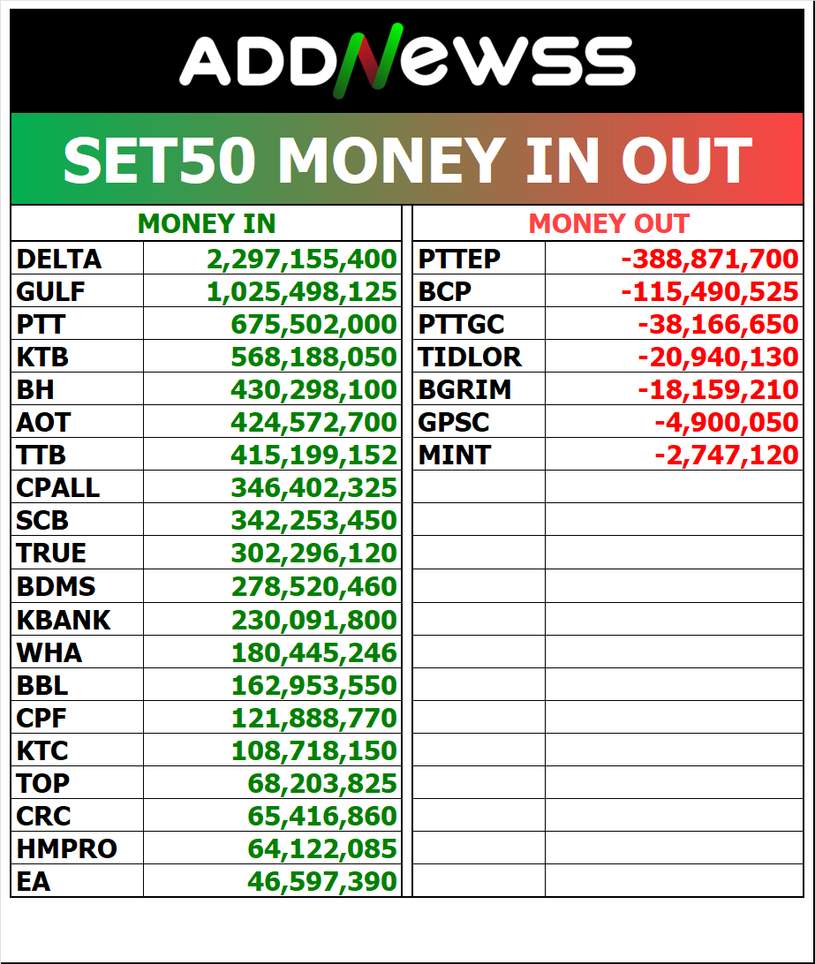
Task: Click the BGRIM stock symbol cell
Action: tap(464, 390)
